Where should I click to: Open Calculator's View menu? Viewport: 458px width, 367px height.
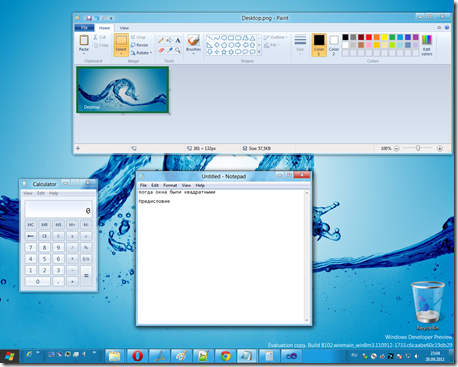[x=28, y=193]
